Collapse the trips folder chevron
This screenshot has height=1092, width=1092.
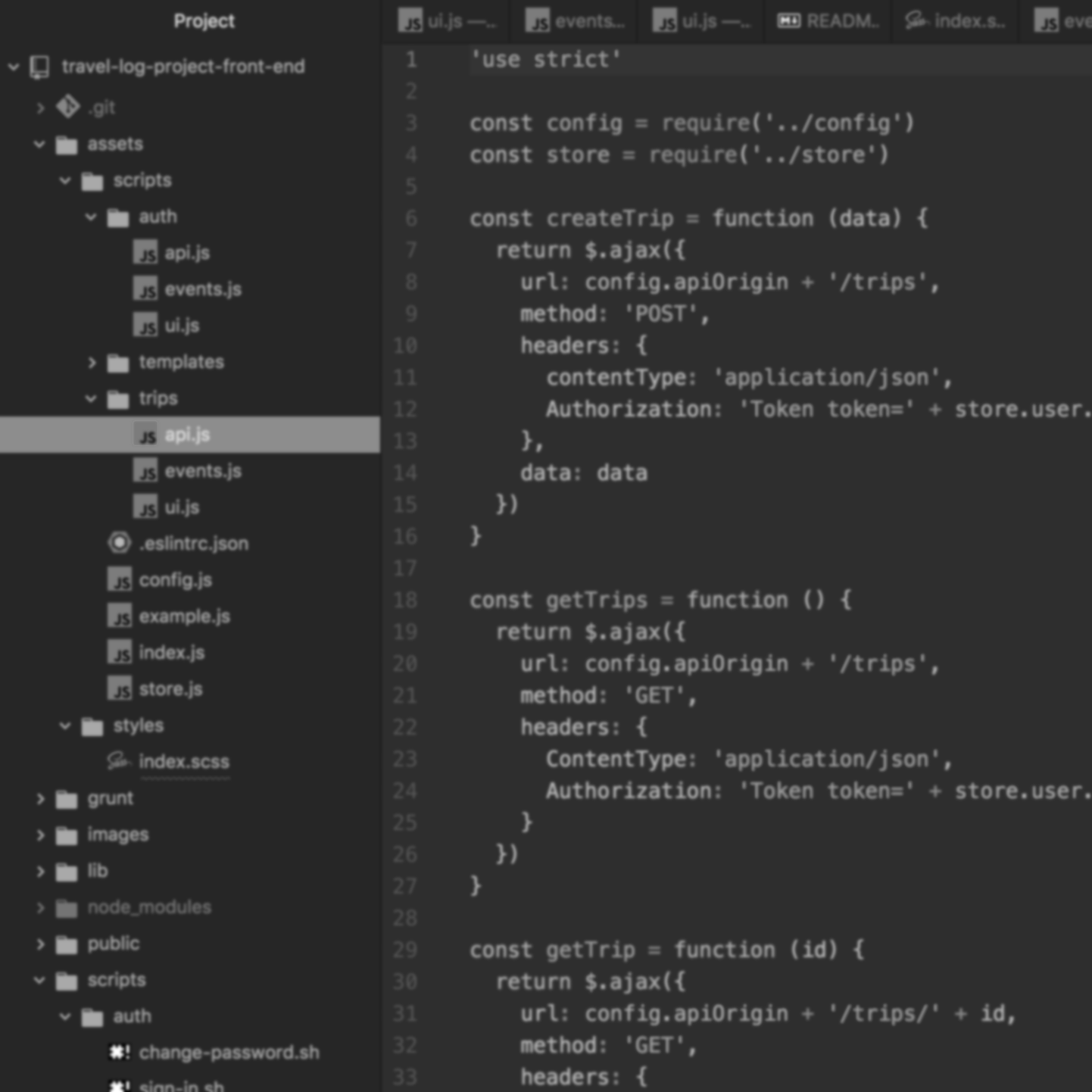(91, 398)
